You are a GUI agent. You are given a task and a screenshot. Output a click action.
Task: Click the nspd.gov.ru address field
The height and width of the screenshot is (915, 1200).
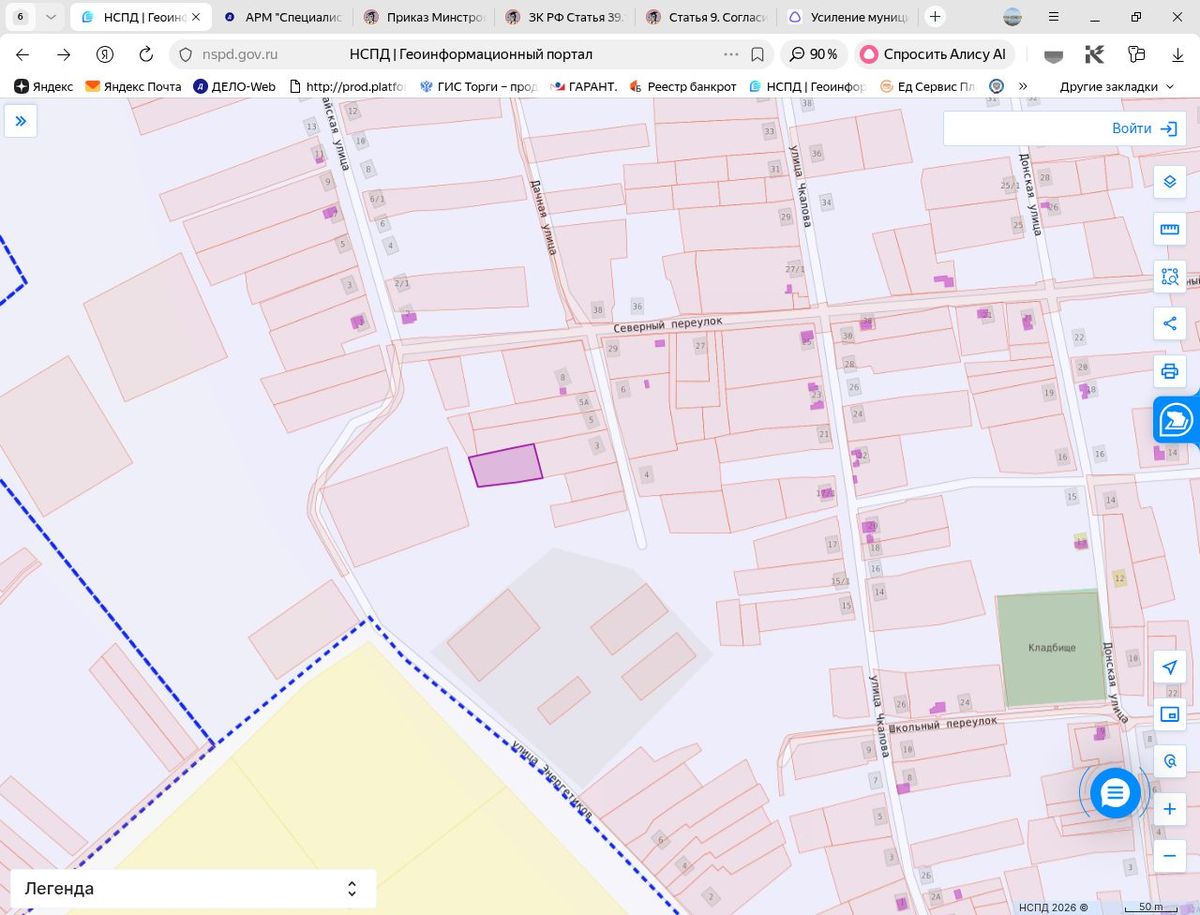(x=239, y=54)
